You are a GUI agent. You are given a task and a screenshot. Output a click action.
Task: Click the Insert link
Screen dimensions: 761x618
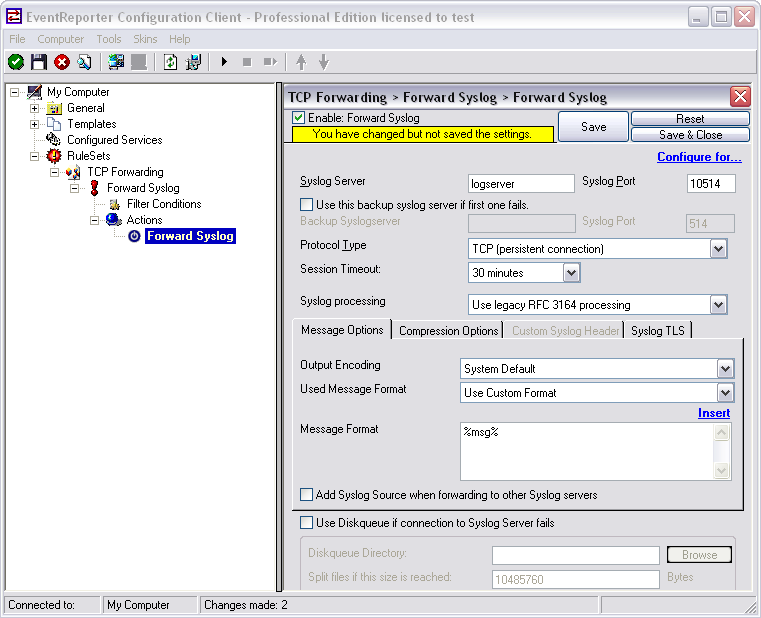(x=713, y=413)
